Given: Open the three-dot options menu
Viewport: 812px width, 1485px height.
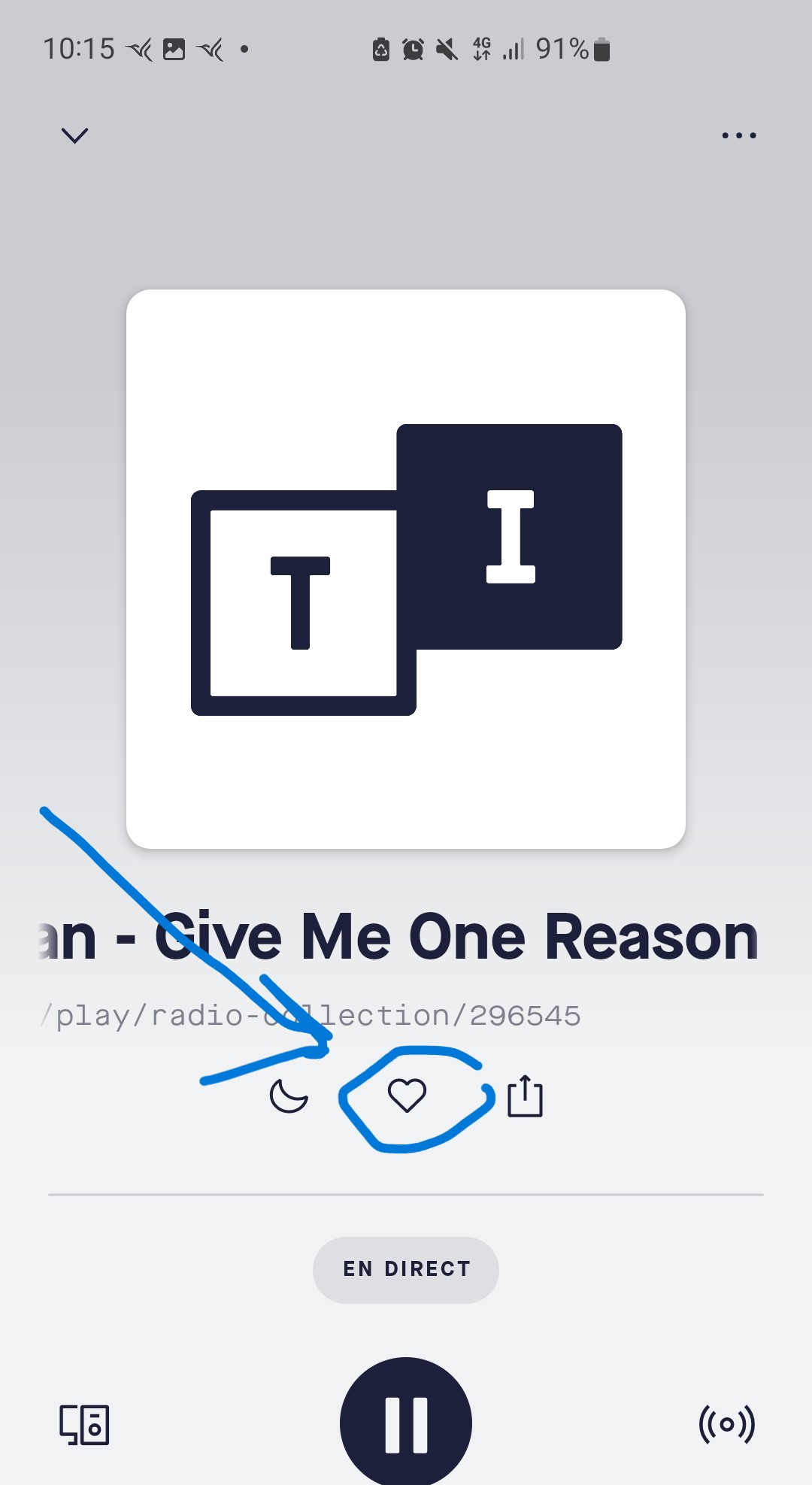Looking at the screenshot, I should click(739, 135).
